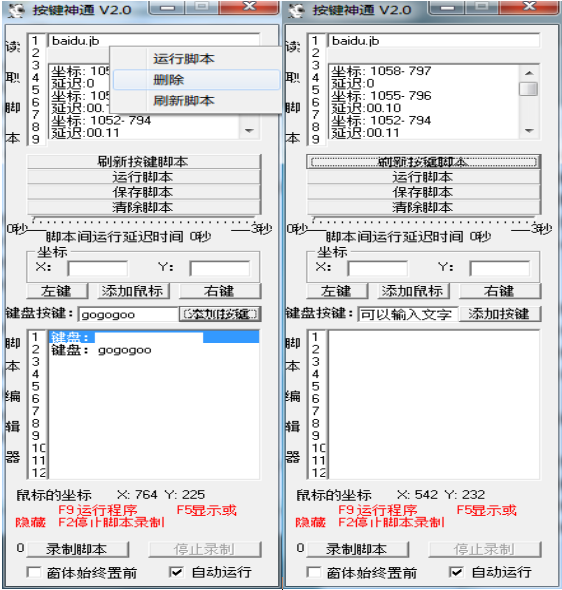Click line 坐标: 1058- 797 in right preview
This screenshot has width=562, height=590.
[381, 71]
